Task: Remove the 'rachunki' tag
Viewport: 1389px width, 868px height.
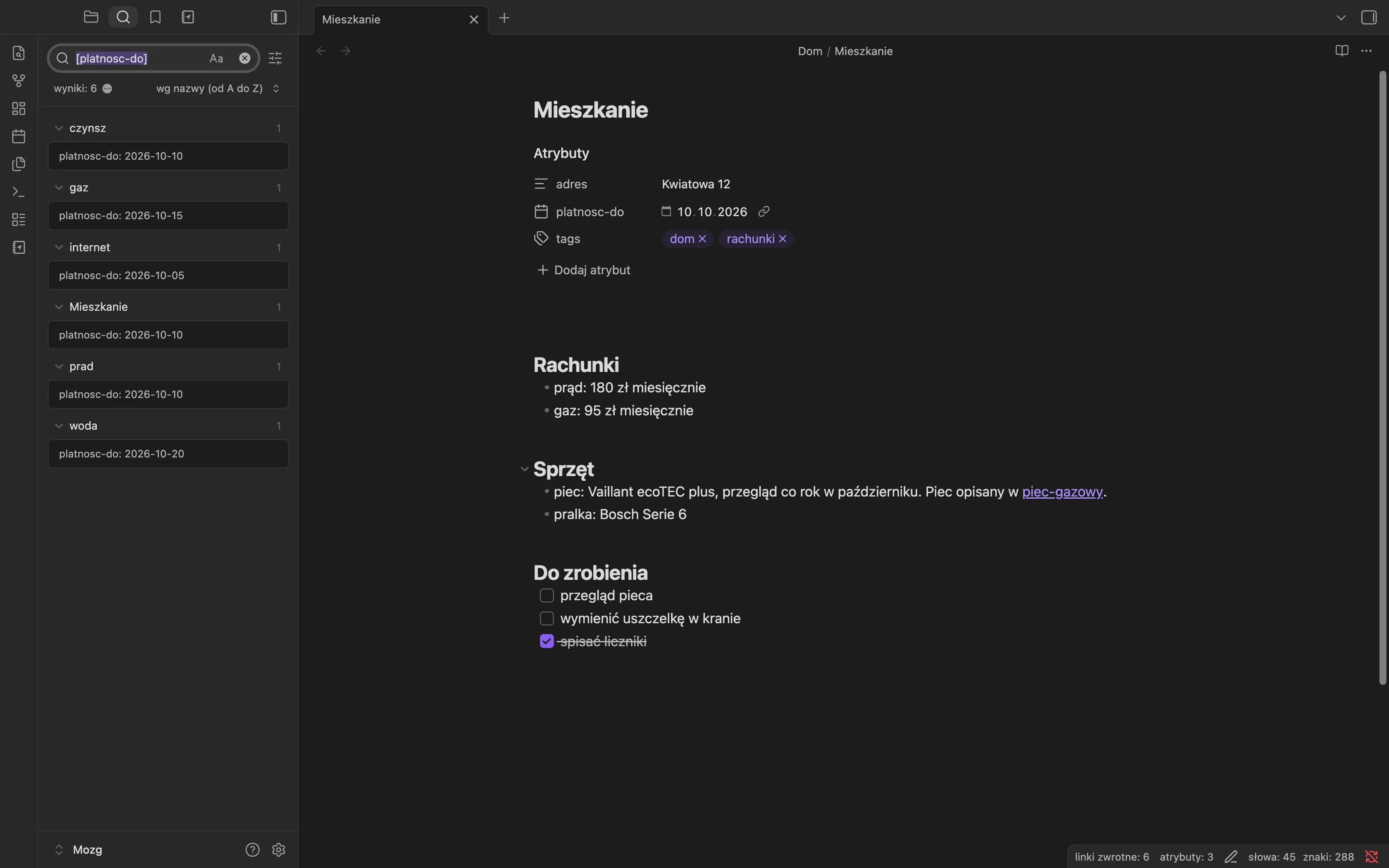Action: tap(782, 239)
